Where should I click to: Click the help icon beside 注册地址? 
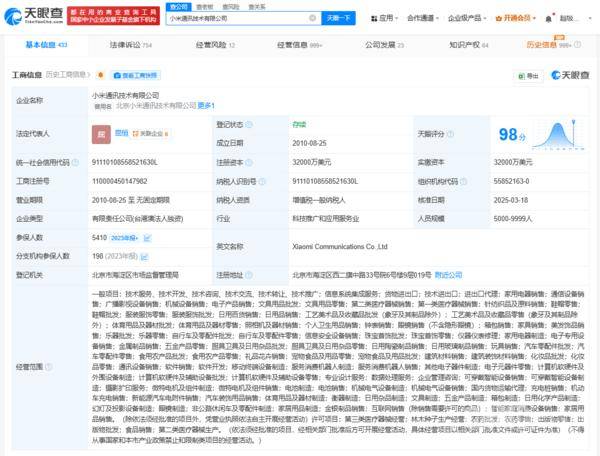pos(249,275)
